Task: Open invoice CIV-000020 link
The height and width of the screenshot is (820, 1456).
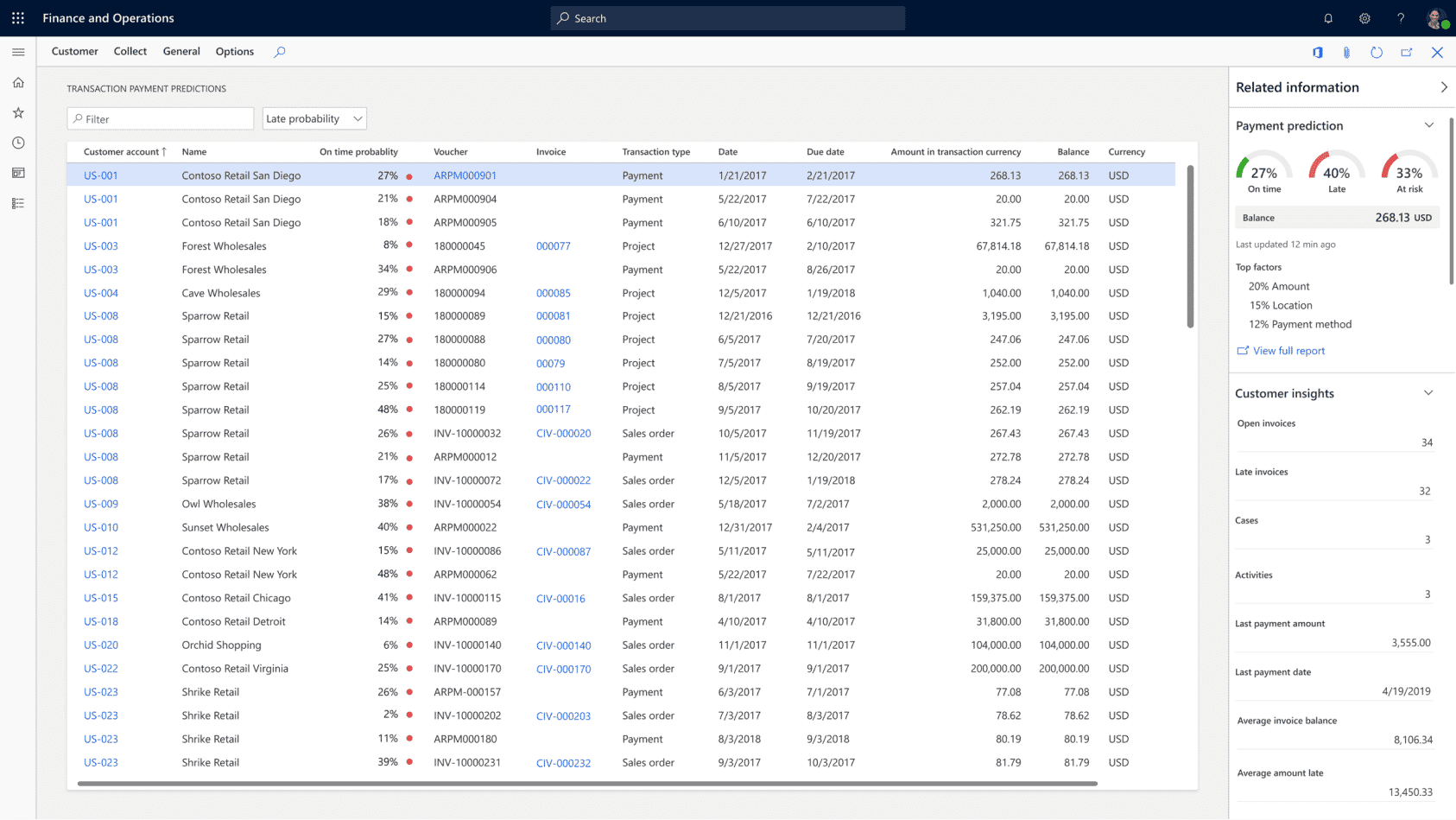Action: 563,434
